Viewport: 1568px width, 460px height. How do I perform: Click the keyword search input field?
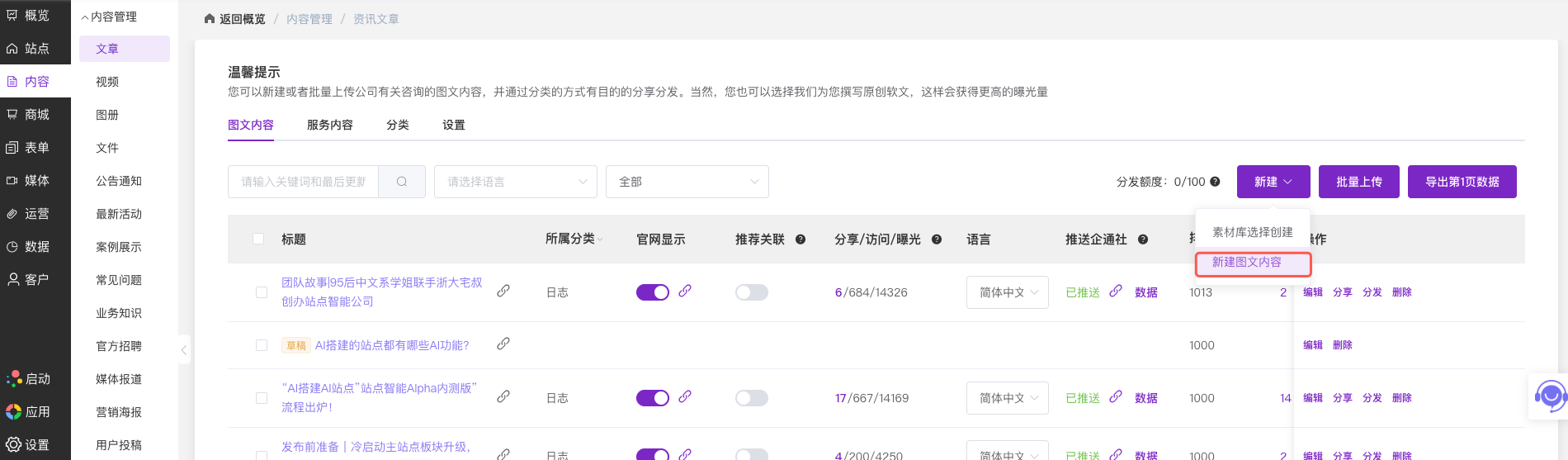[303, 182]
